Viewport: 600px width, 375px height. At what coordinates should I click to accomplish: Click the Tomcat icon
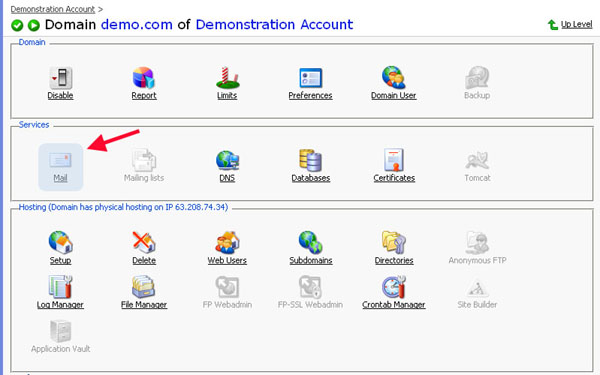point(477,161)
